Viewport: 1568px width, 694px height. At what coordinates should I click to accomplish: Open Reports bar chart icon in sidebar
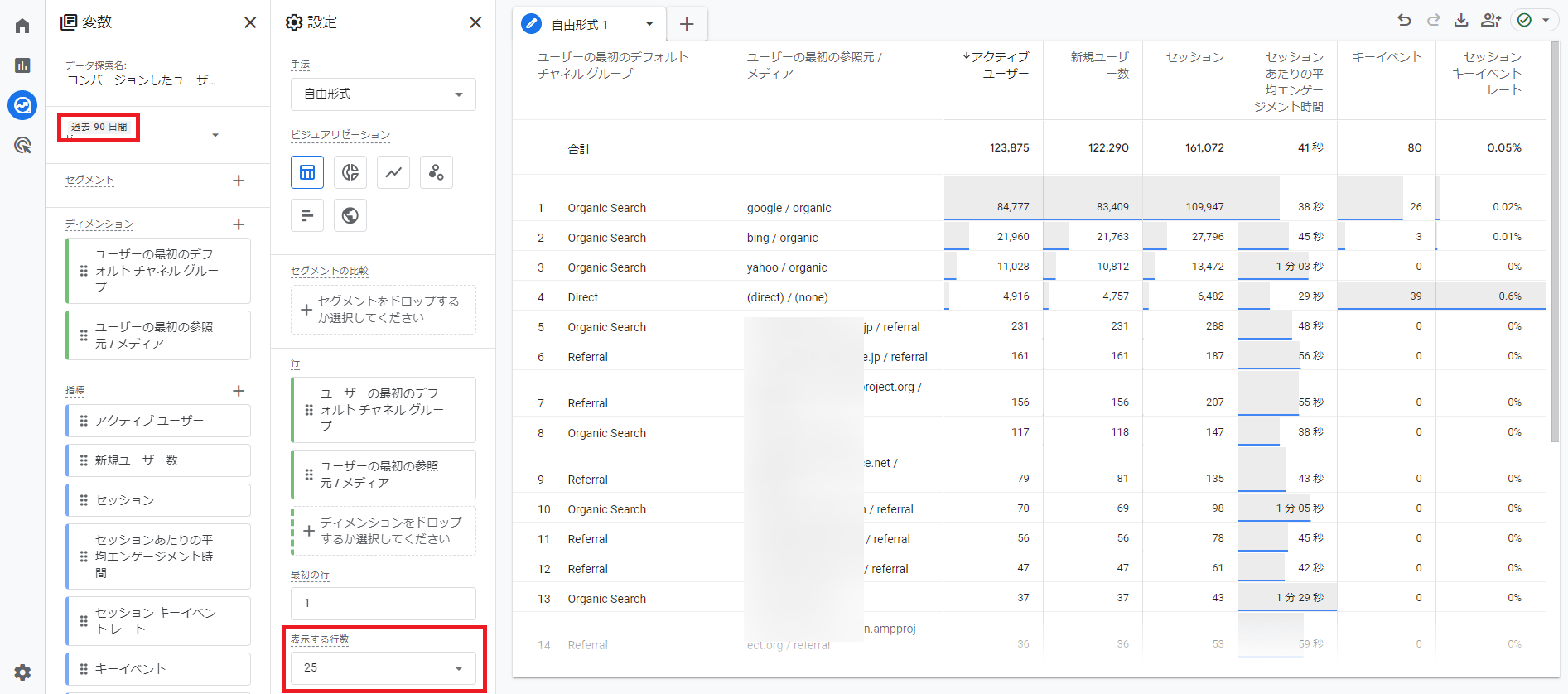[x=22, y=65]
